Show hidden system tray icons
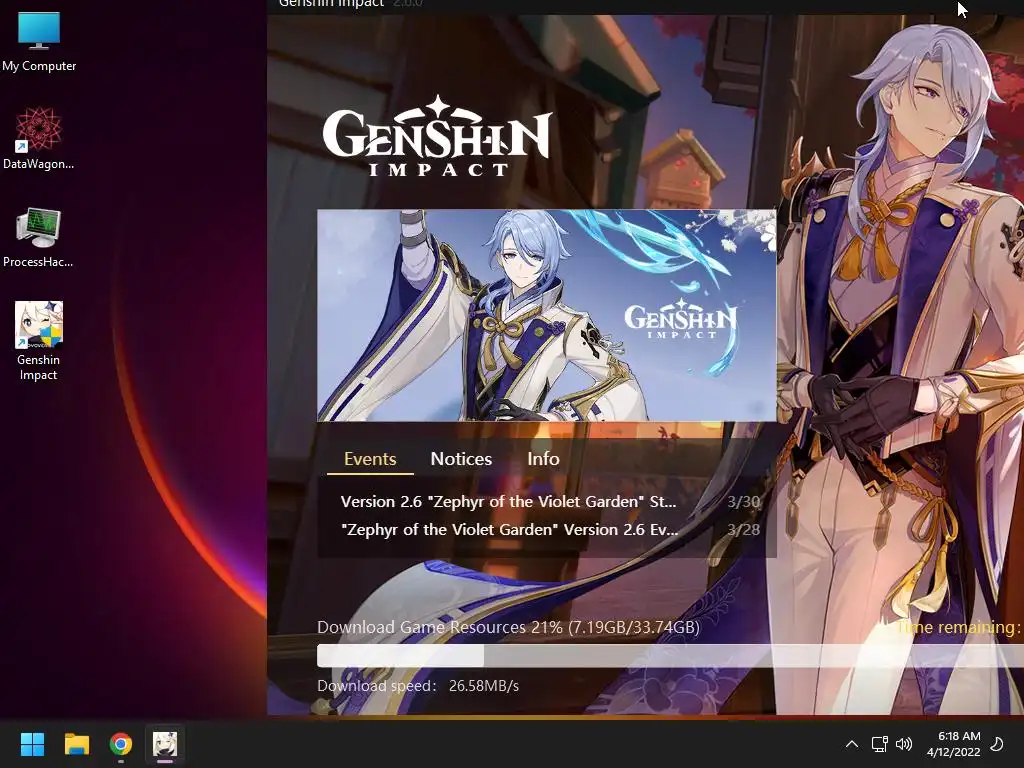 click(852, 744)
